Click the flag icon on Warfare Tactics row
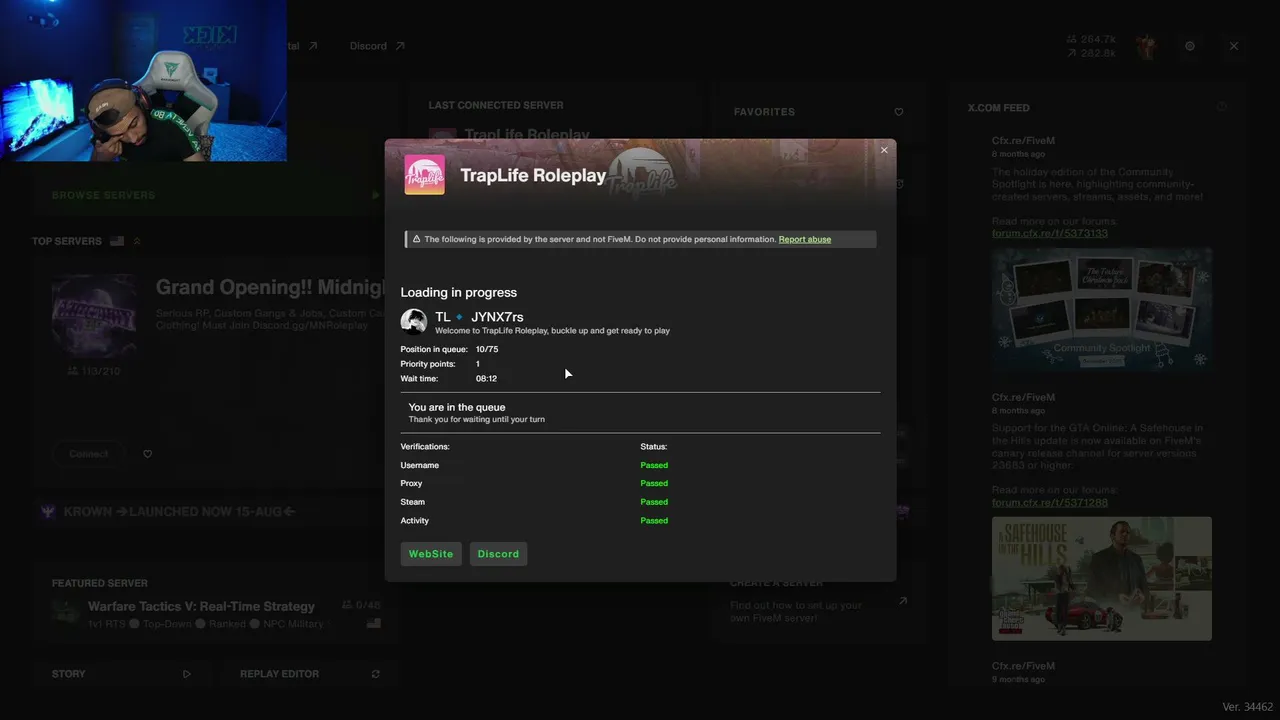This screenshot has width=1280, height=720. [374, 624]
